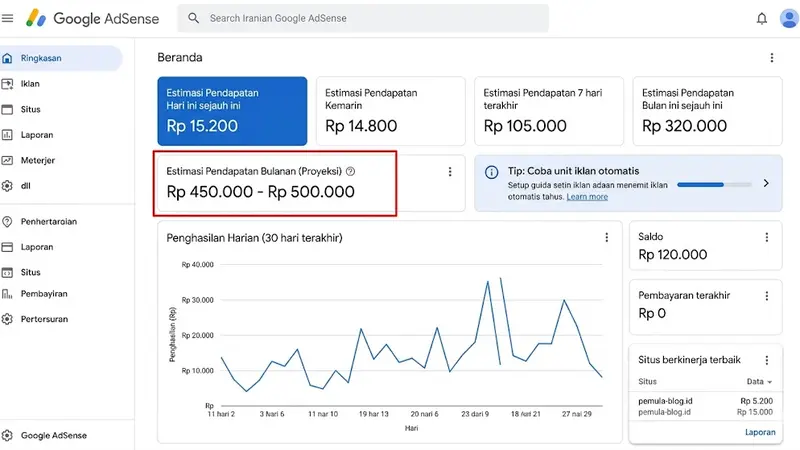Click the search AdSense input field

pos(363,18)
